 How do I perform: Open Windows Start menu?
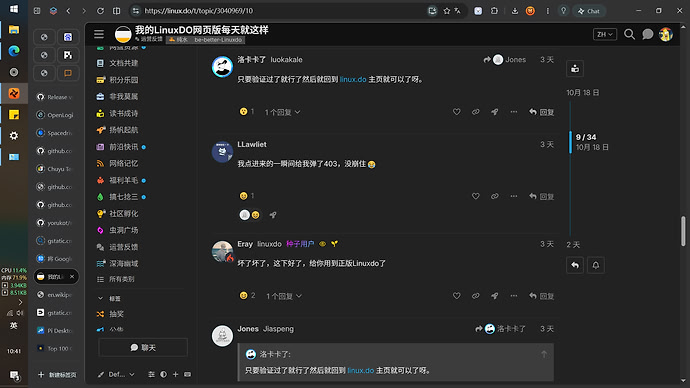tap(14, 9)
